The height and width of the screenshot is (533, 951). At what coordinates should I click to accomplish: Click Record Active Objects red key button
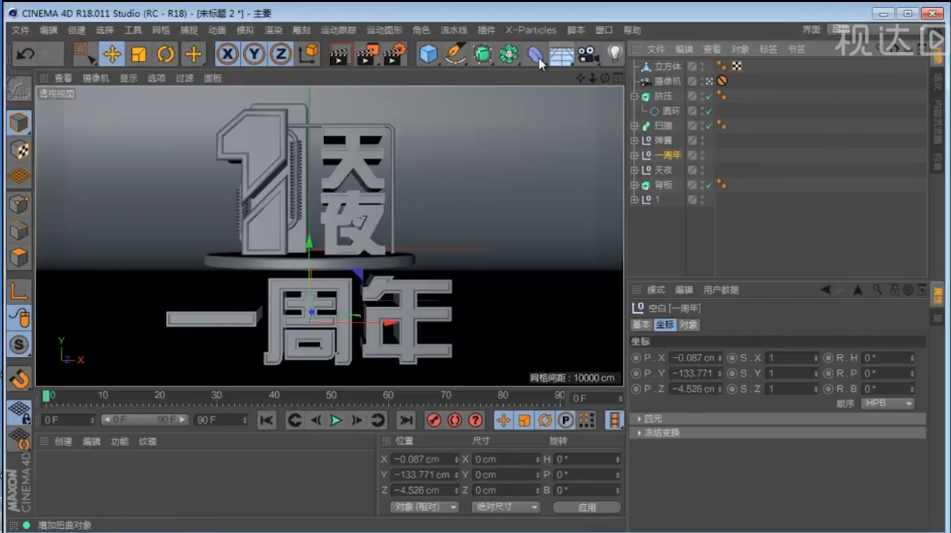434,420
